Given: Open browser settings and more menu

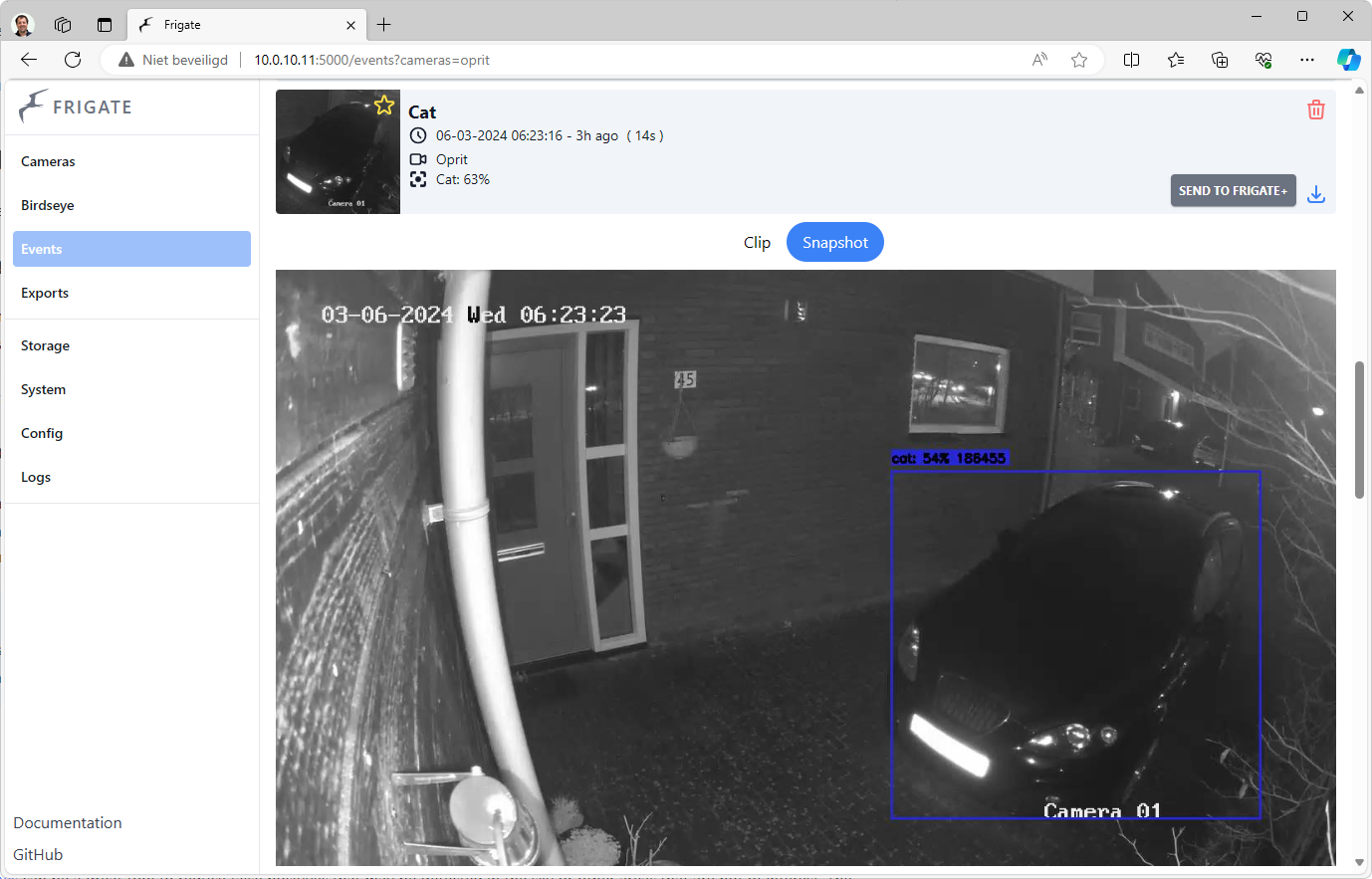Looking at the screenshot, I should (1306, 60).
